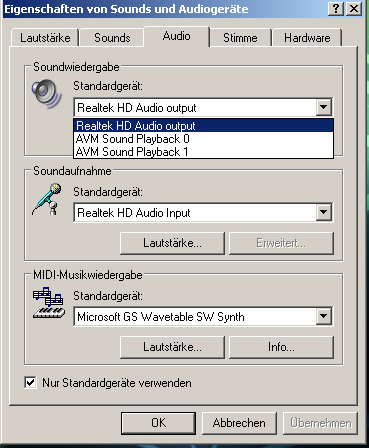The width and height of the screenshot is (369, 448).
Task: Click the question mark help button
Action: pos(336,9)
